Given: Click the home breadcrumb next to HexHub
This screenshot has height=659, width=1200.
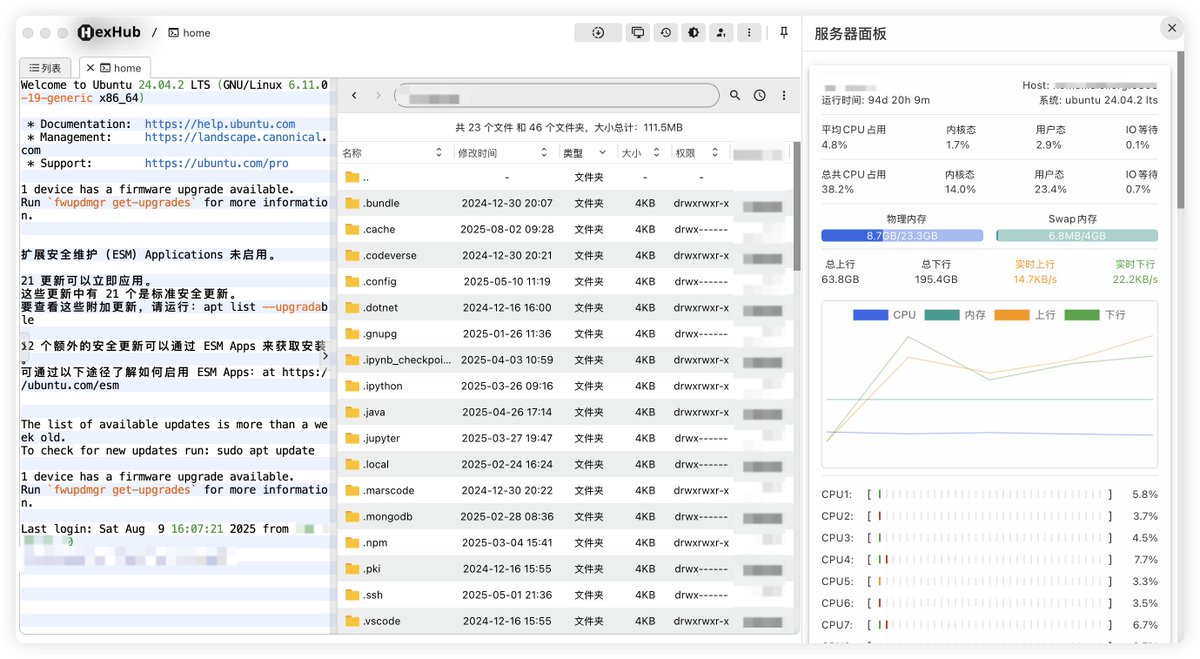Looking at the screenshot, I should click(x=189, y=32).
